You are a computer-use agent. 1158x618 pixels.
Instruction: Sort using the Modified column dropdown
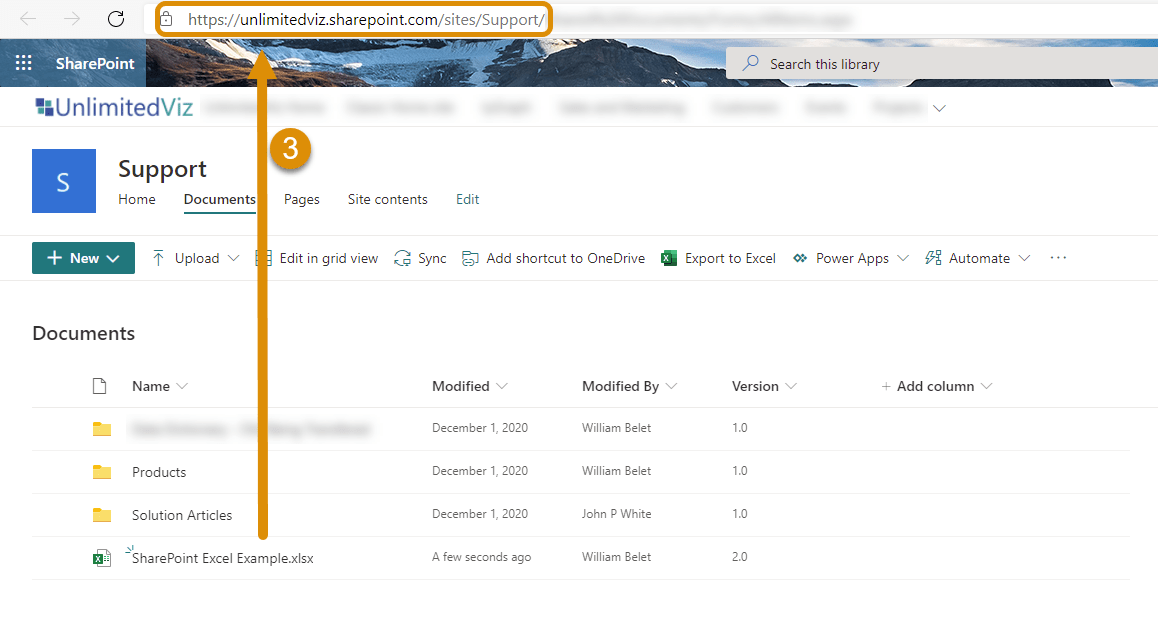tap(502, 386)
